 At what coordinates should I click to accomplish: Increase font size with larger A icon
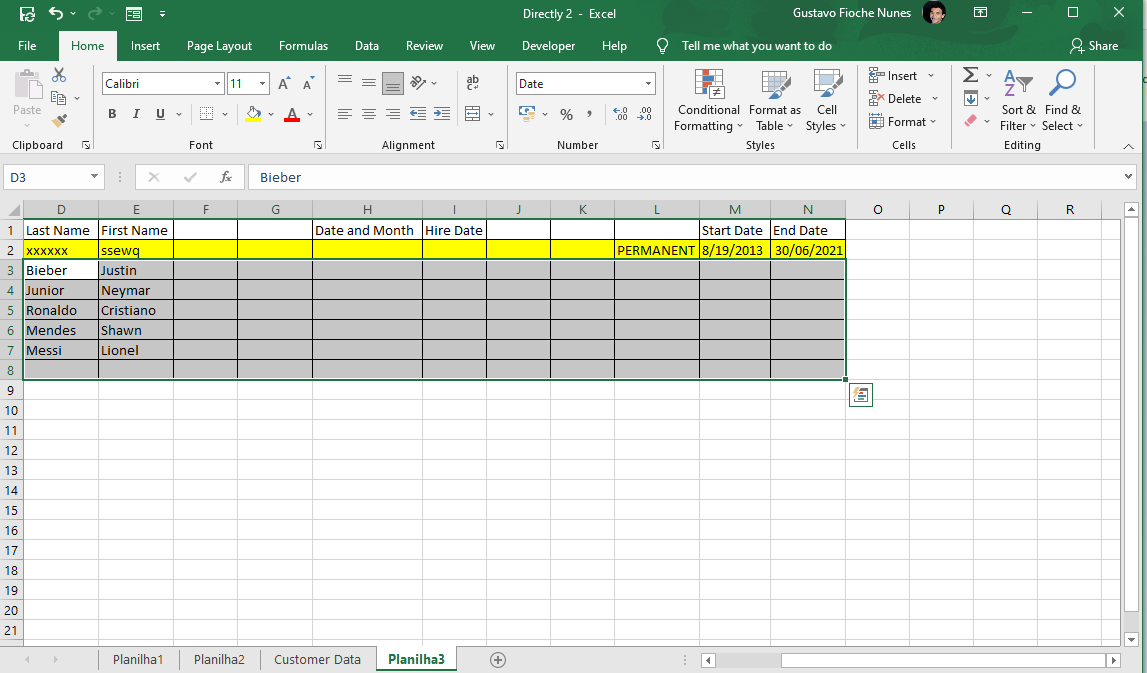285,83
